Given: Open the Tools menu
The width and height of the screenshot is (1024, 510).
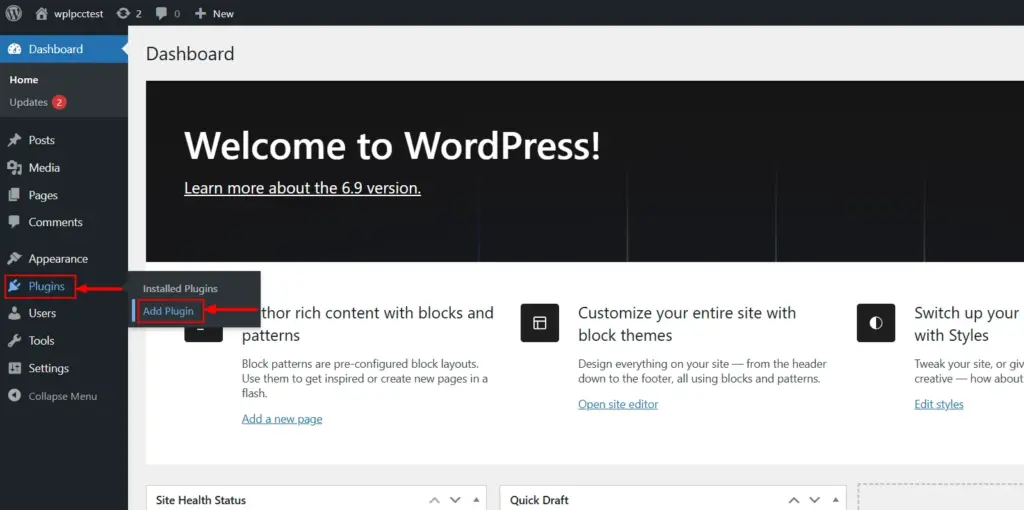Looking at the screenshot, I should pyautogui.click(x=41, y=340).
